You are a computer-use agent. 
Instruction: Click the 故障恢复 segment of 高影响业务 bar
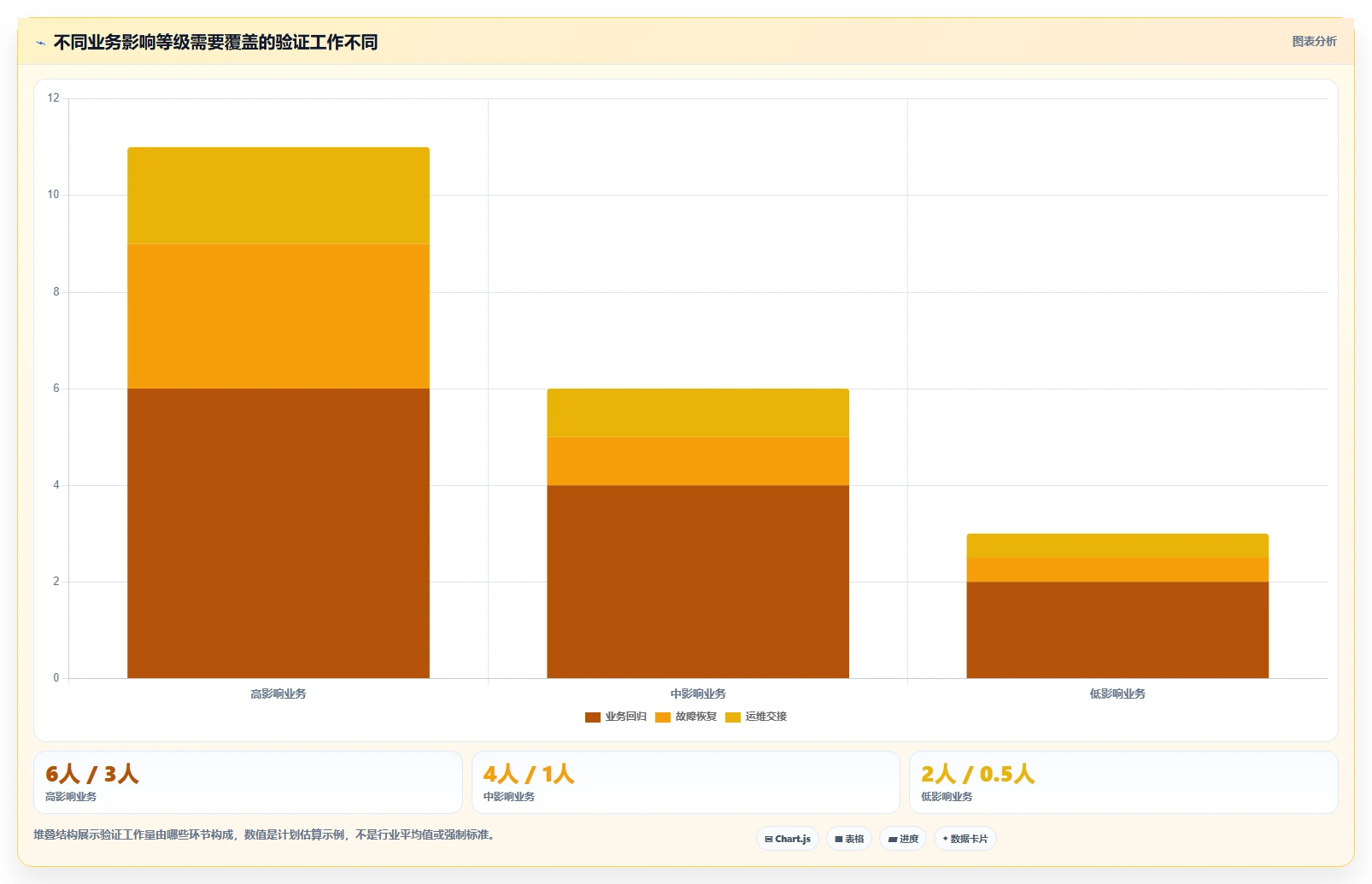(279, 316)
